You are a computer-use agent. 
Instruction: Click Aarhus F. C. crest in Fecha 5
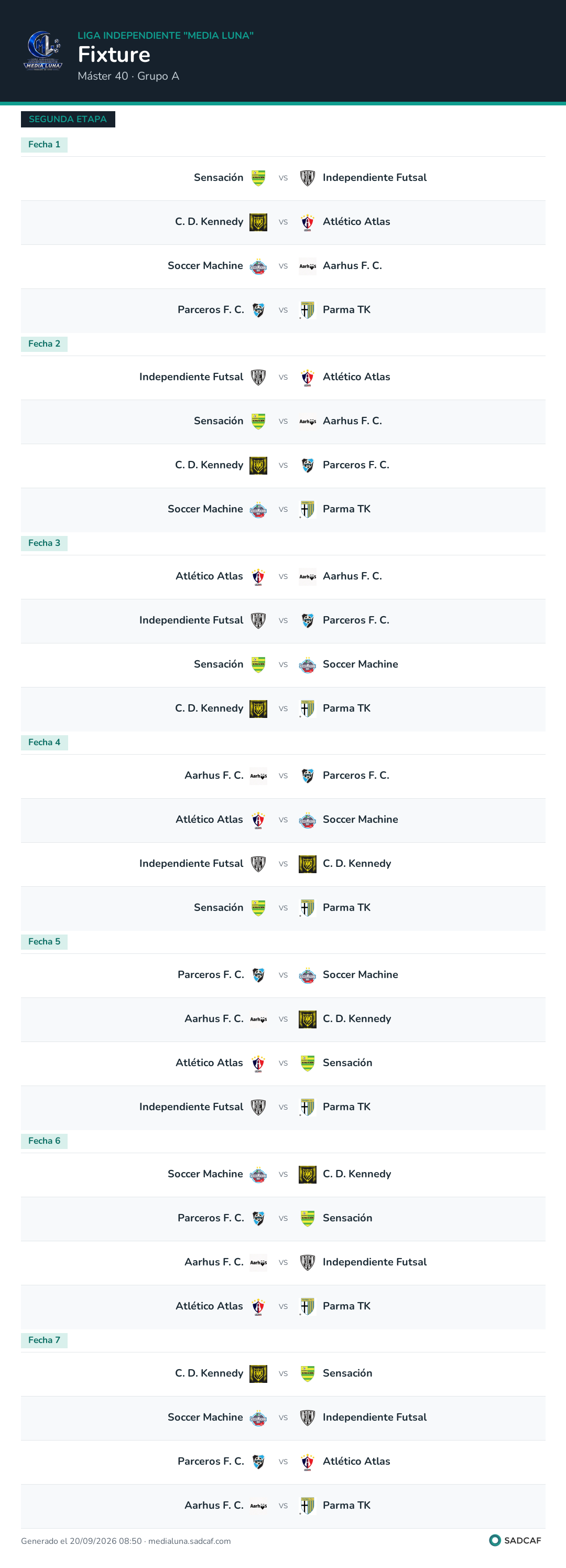click(x=258, y=1019)
